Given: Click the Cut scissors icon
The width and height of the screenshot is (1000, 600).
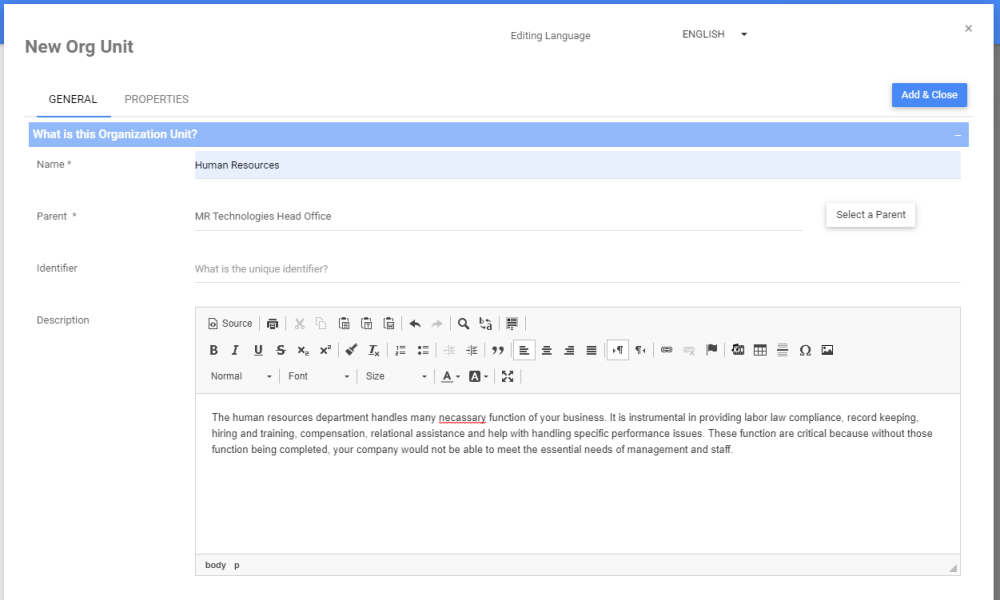Looking at the screenshot, I should click(299, 323).
